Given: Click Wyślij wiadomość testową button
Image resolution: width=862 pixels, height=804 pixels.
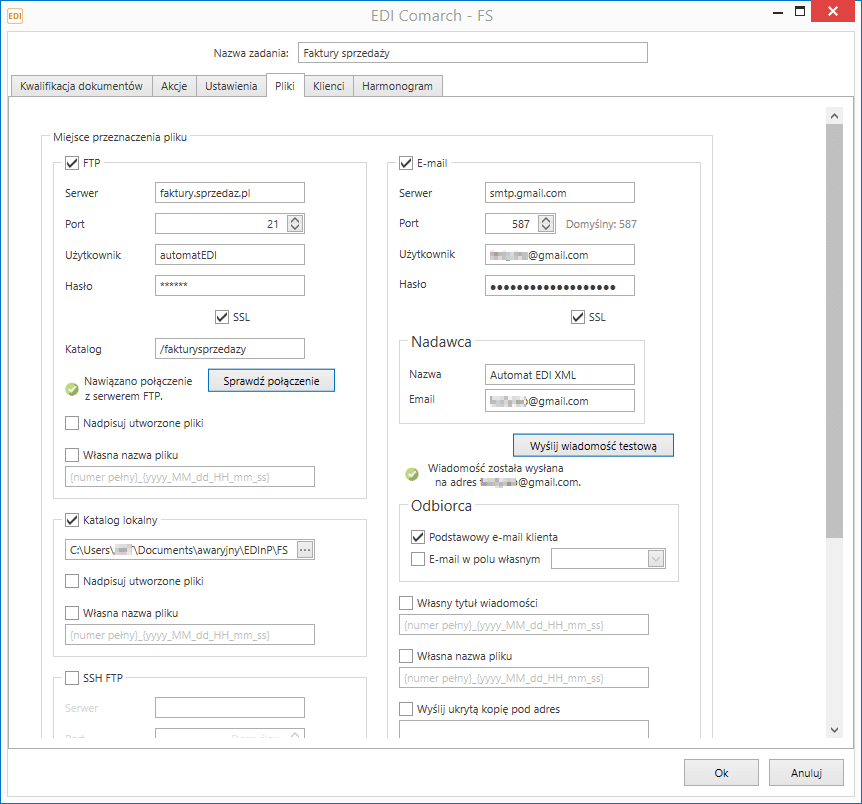Looking at the screenshot, I should pyautogui.click(x=593, y=445).
